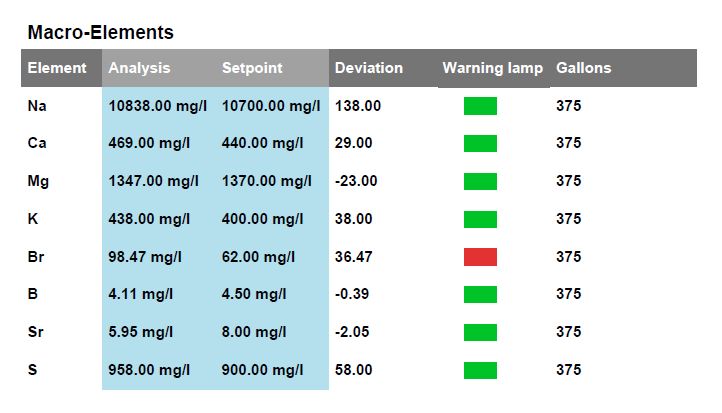Click the Analysis column header

point(140,68)
